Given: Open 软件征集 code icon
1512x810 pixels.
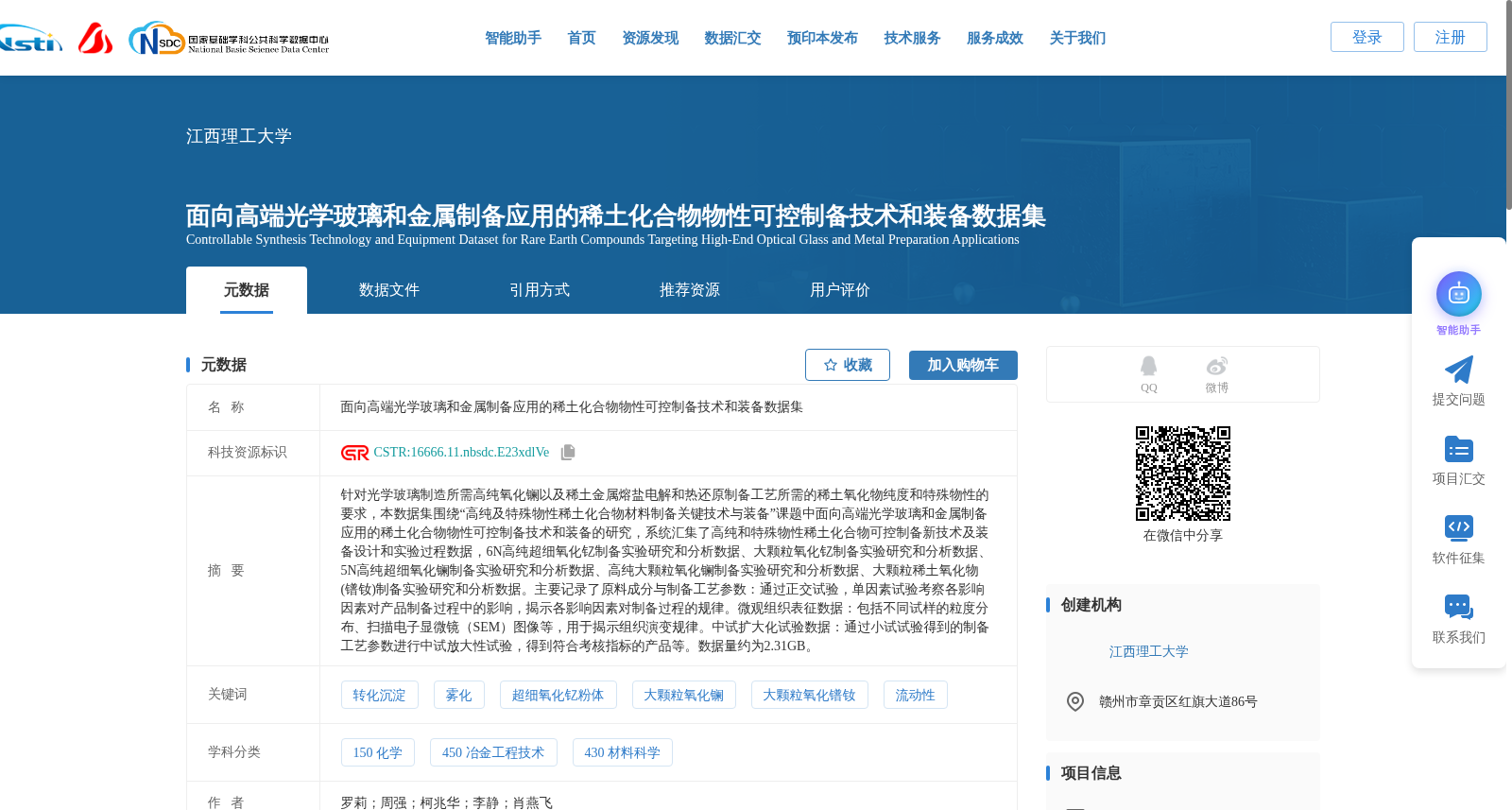Looking at the screenshot, I should [1459, 527].
